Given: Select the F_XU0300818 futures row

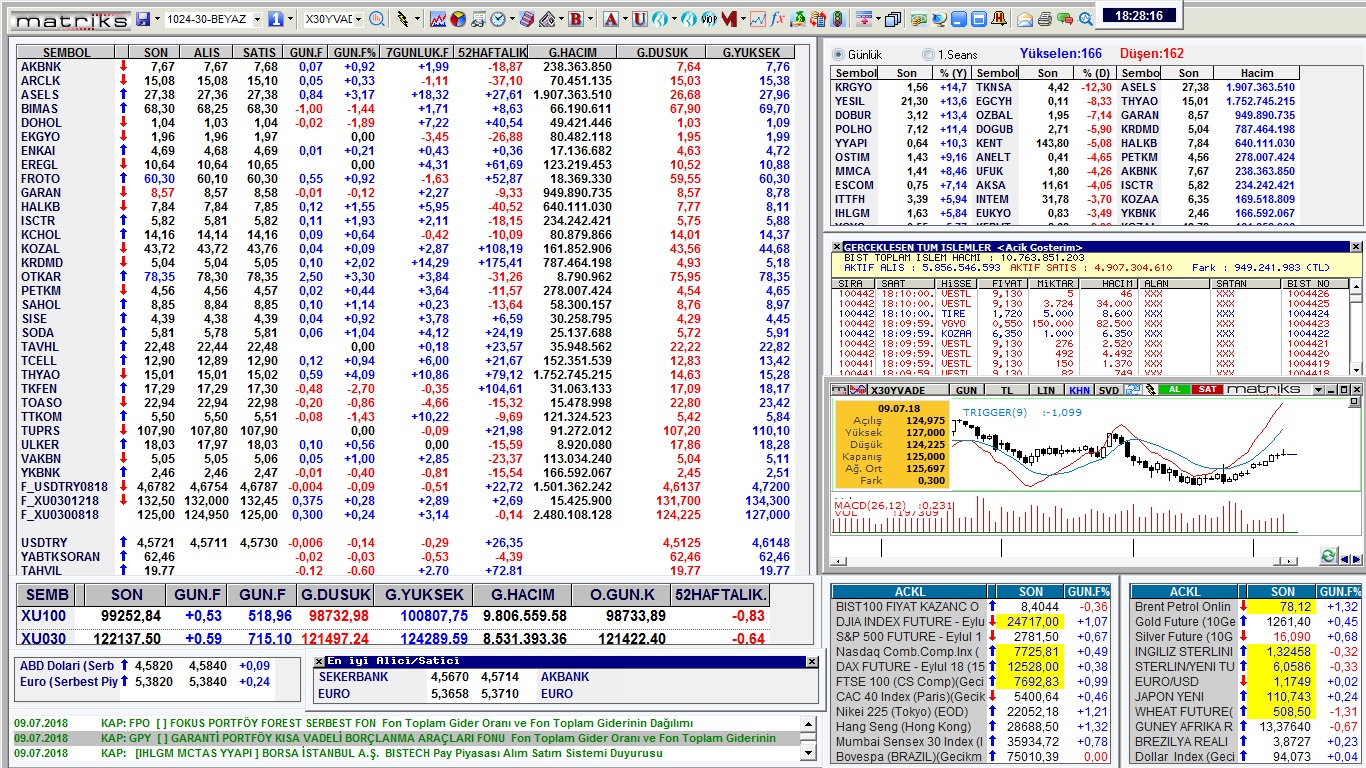Looking at the screenshot, I should (405, 514).
